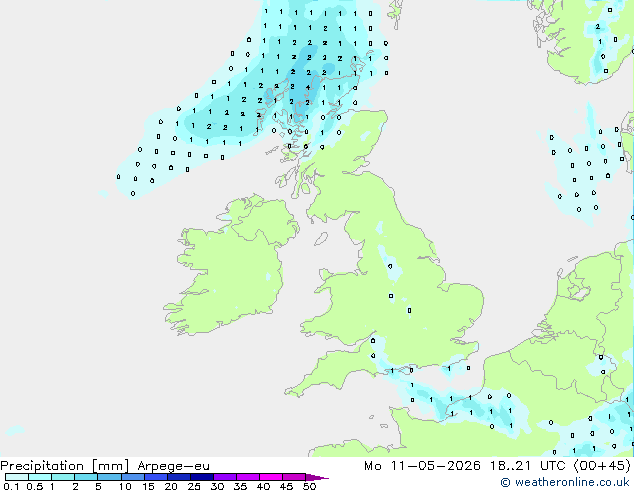The image size is (634, 490).
Task: Select the 30–35 mm purple legend swatch
Action: click(x=225, y=477)
